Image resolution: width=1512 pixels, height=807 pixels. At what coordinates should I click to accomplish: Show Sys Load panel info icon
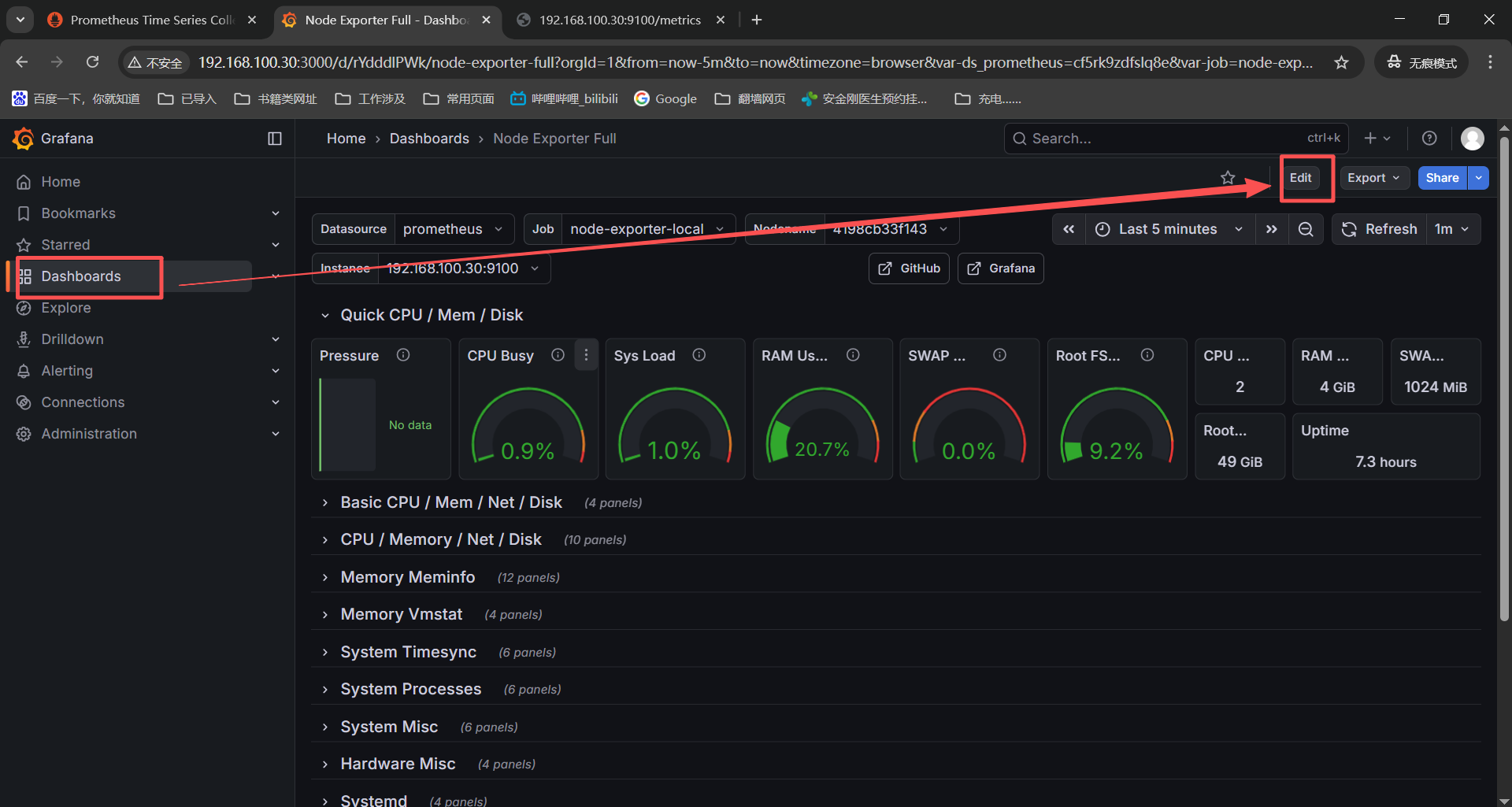click(699, 355)
